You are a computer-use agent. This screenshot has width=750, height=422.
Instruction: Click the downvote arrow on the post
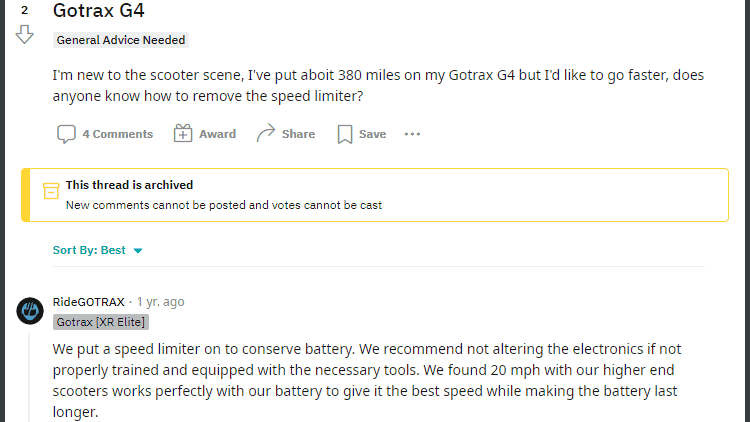coord(24,35)
